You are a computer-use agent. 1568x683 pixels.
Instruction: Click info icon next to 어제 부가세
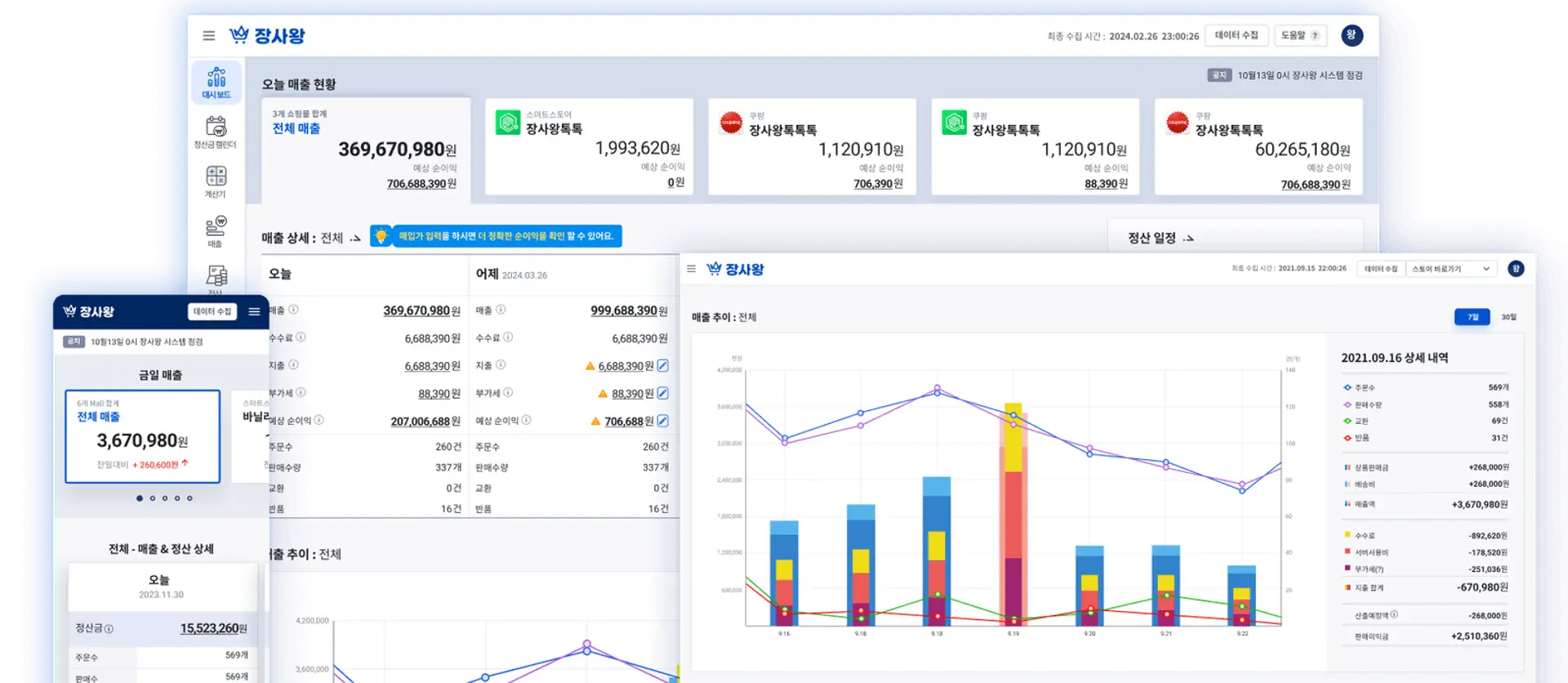pyautogui.click(x=508, y=393)
